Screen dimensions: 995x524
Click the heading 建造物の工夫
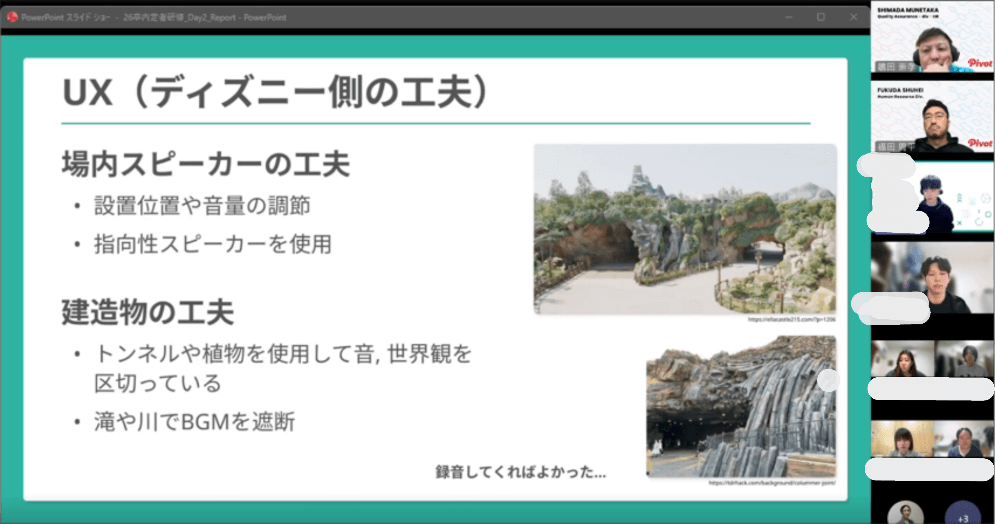click(x=148, y=312)
